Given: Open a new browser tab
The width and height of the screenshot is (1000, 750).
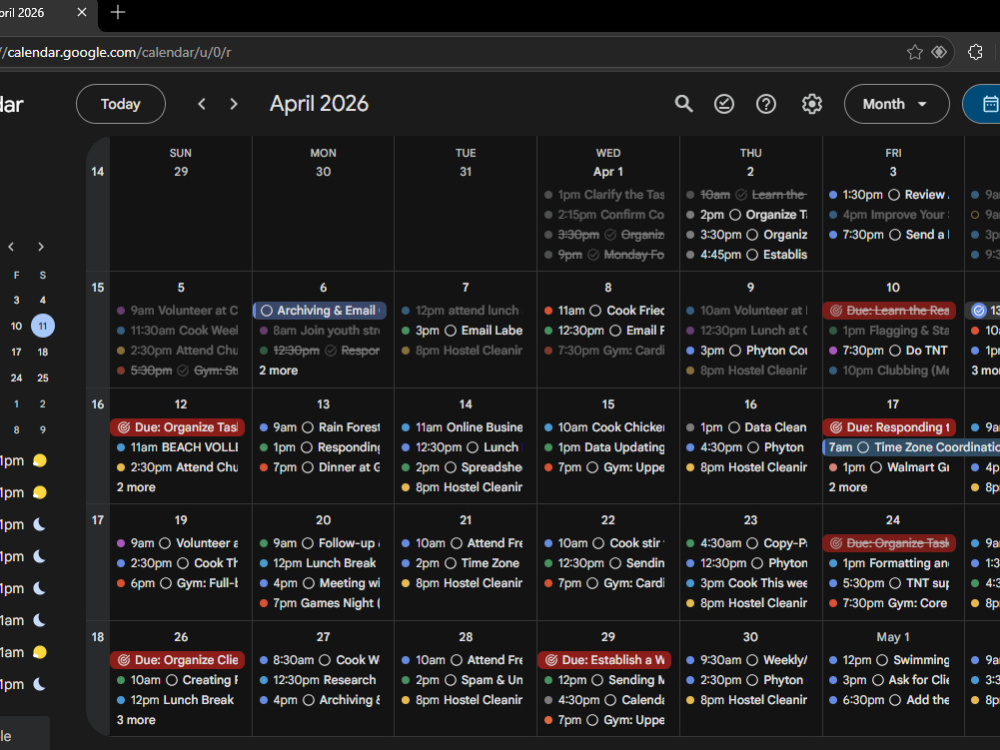Looking at the screenshot, I should 118,12.
